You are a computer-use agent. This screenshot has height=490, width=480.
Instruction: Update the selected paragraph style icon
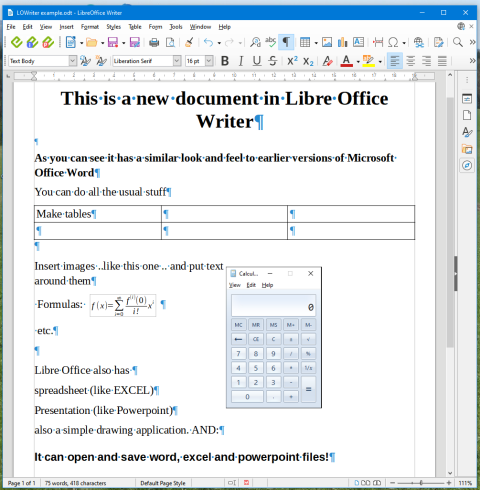(85, 61)
